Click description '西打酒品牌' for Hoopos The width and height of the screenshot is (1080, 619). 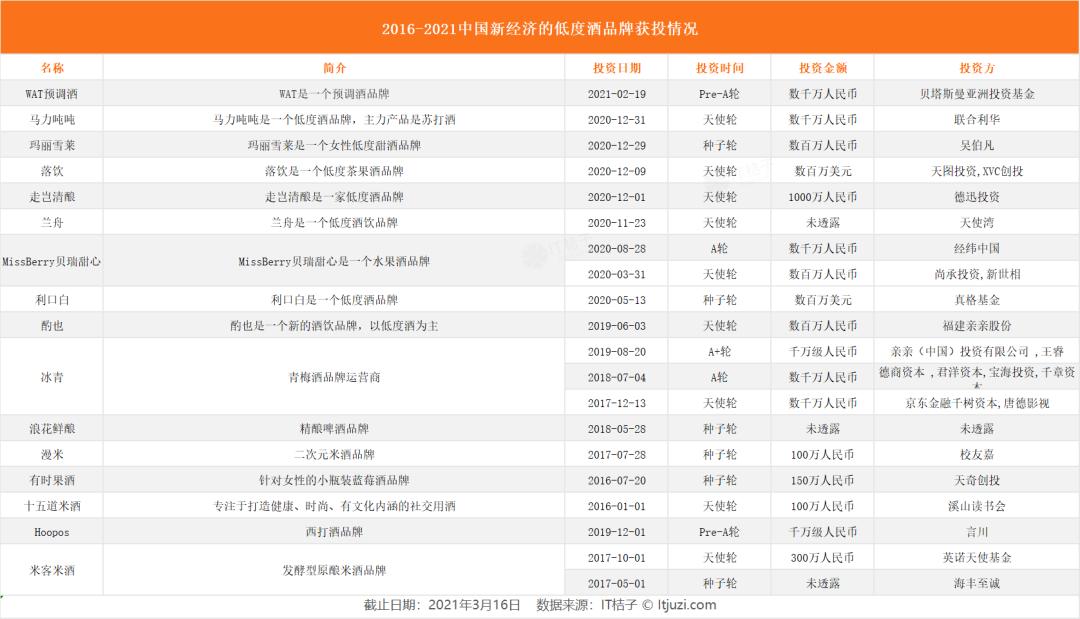click(x=334, y=532)
